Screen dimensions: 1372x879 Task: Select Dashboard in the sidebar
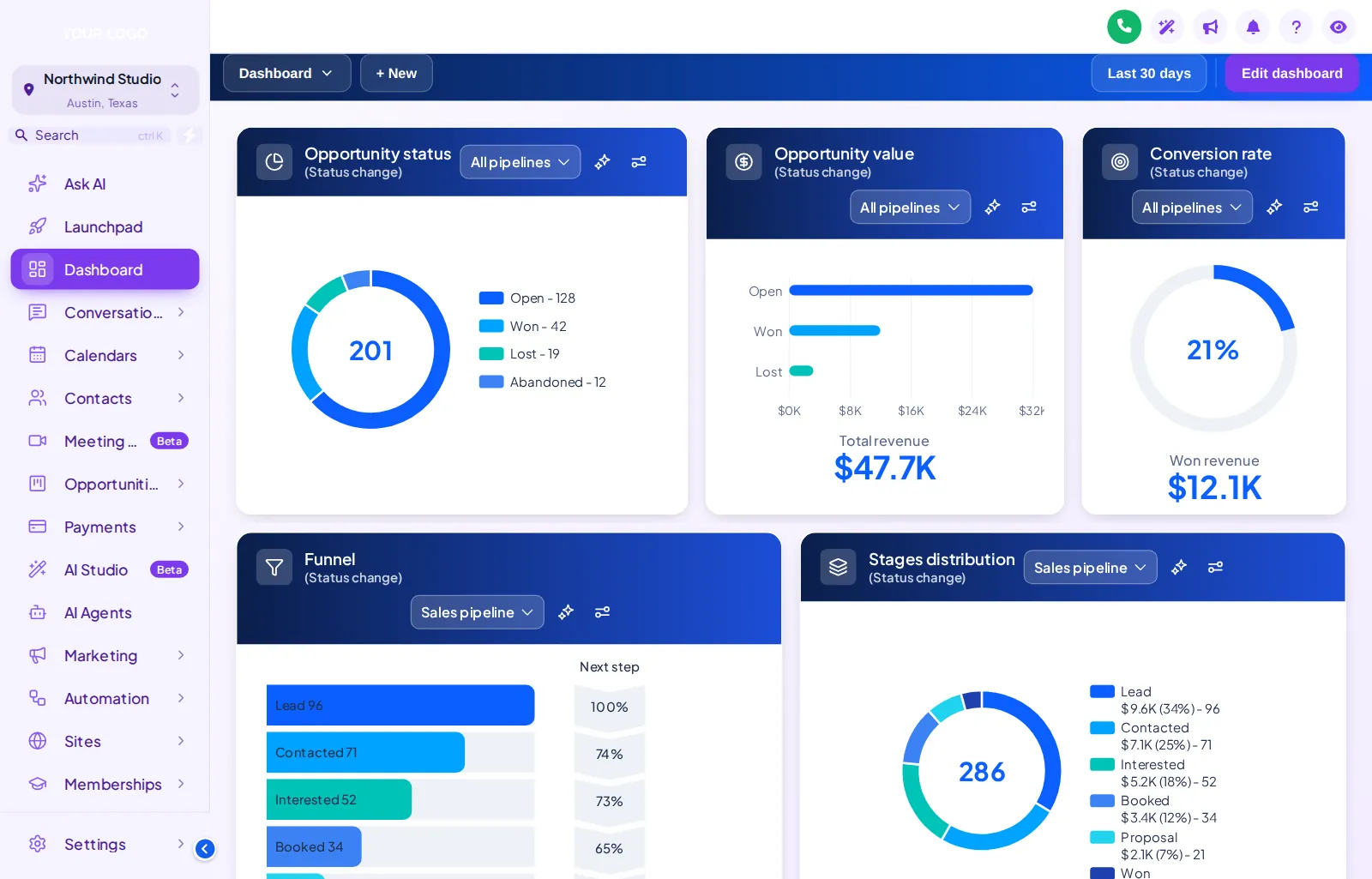(x=105, y=269)
